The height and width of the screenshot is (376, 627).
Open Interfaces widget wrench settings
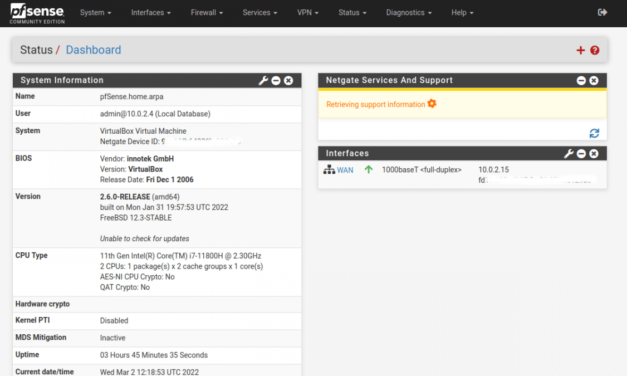(569, 154)
